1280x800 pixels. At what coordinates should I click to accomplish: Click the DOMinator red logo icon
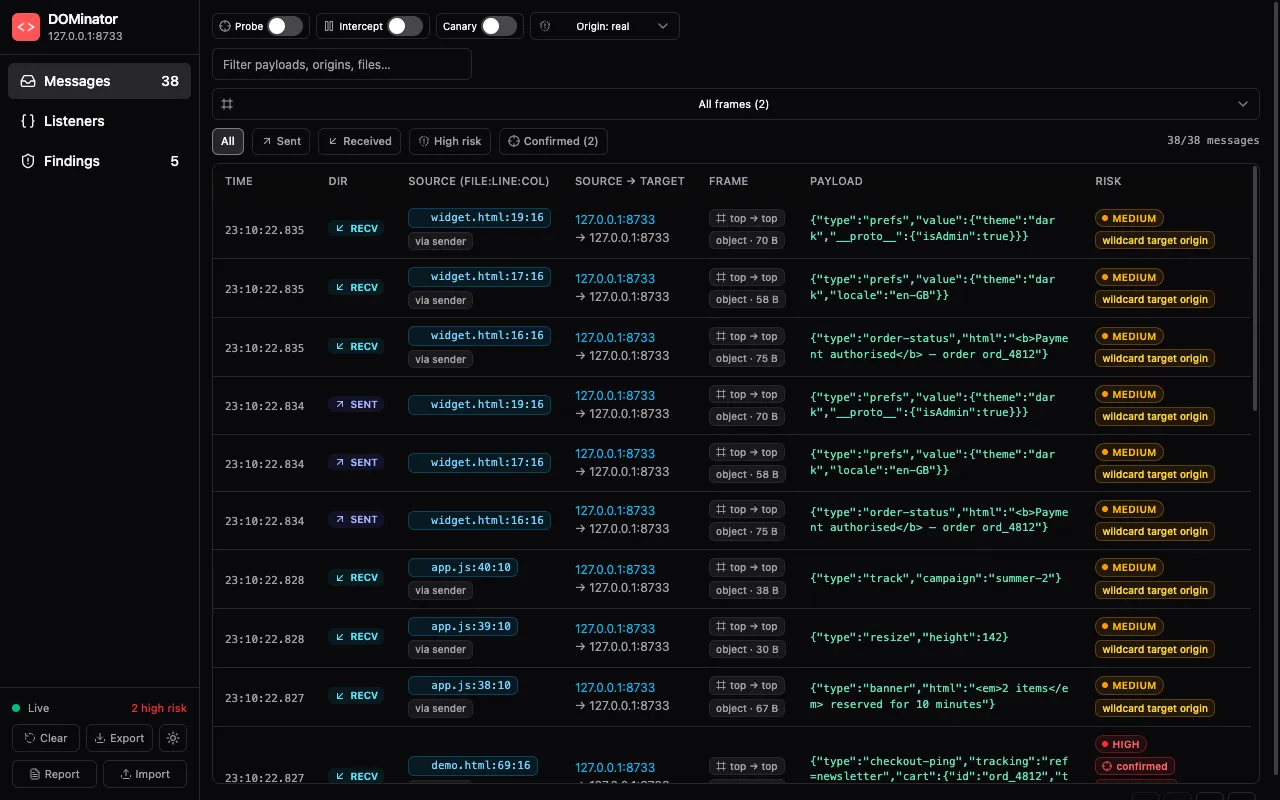26,27
